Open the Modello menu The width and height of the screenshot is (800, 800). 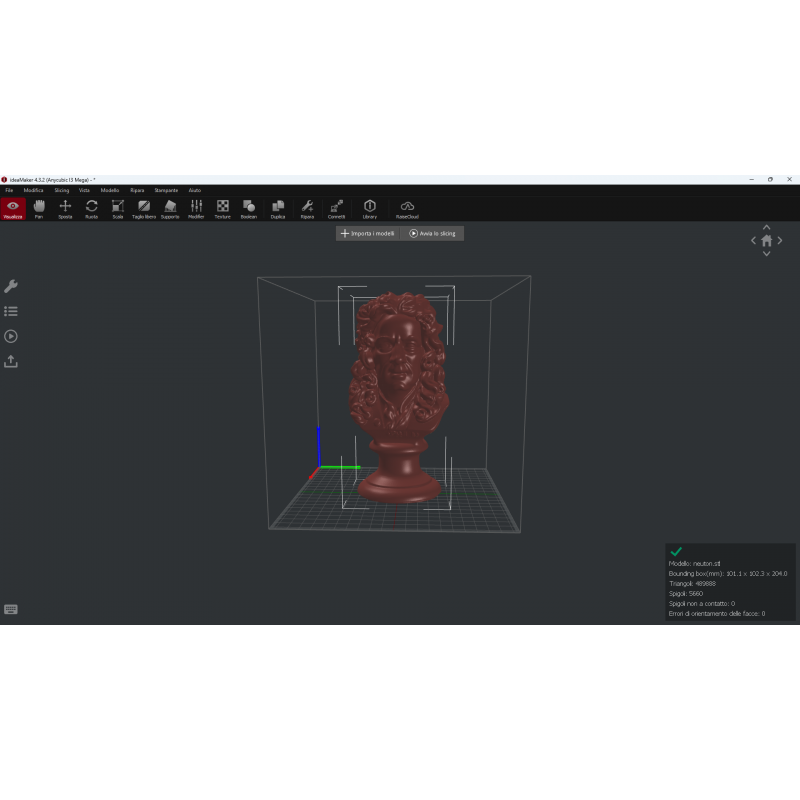(x=108, y=190)
